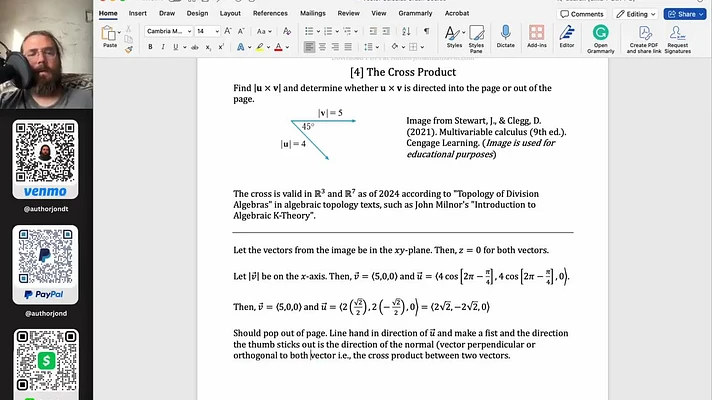This screenshot has width=712, height=400.
Task: Apply superscript formatting
Action: (221, 47)
